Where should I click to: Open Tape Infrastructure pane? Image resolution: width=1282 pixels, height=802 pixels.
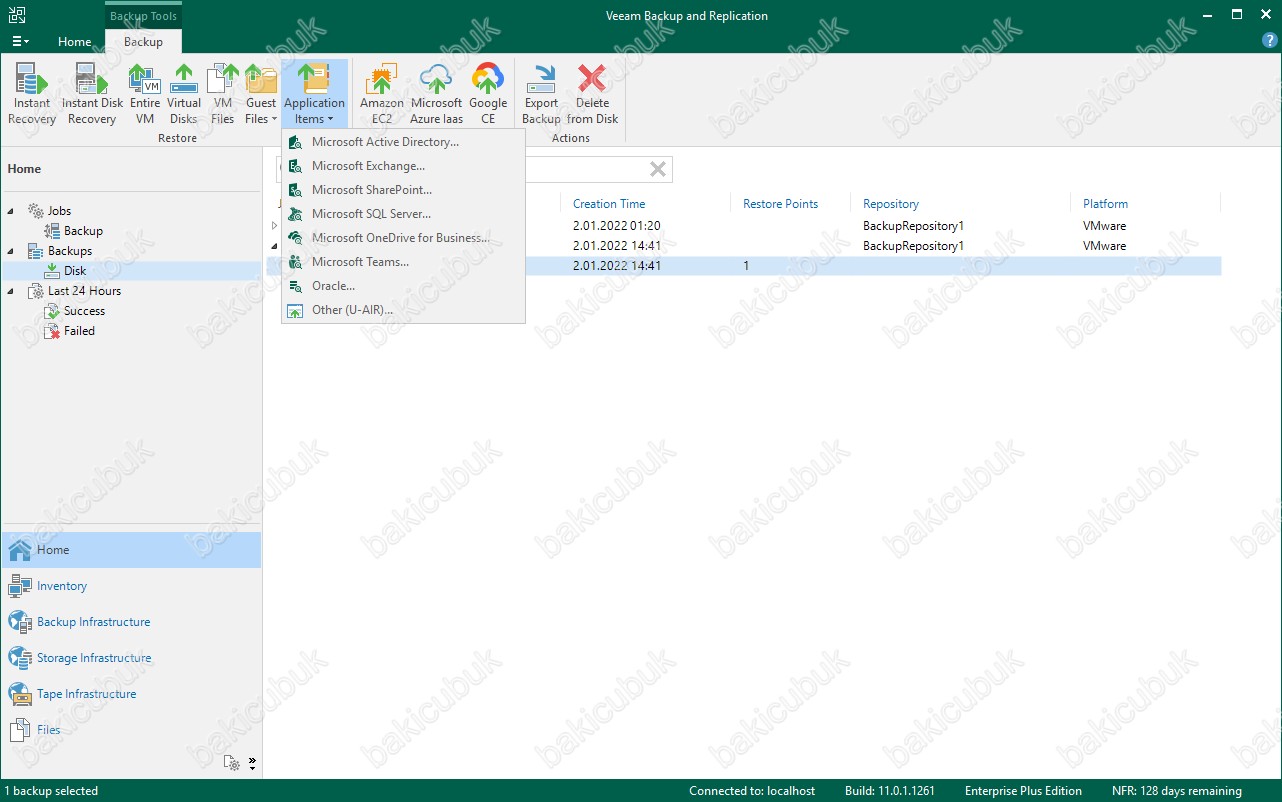coord(131,694)
